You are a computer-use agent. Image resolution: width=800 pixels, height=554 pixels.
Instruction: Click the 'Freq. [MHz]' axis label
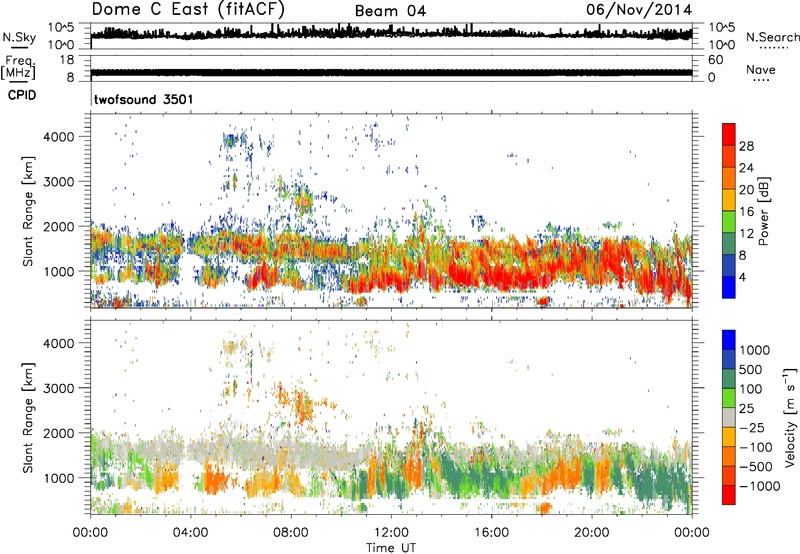click(18, 68)
